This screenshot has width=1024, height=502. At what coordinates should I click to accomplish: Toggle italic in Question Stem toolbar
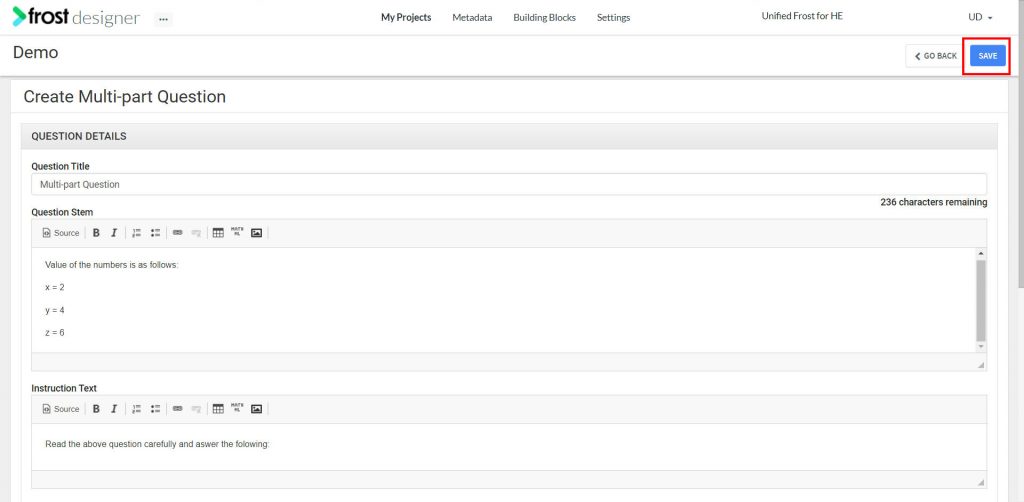click(x=114, y=233)
